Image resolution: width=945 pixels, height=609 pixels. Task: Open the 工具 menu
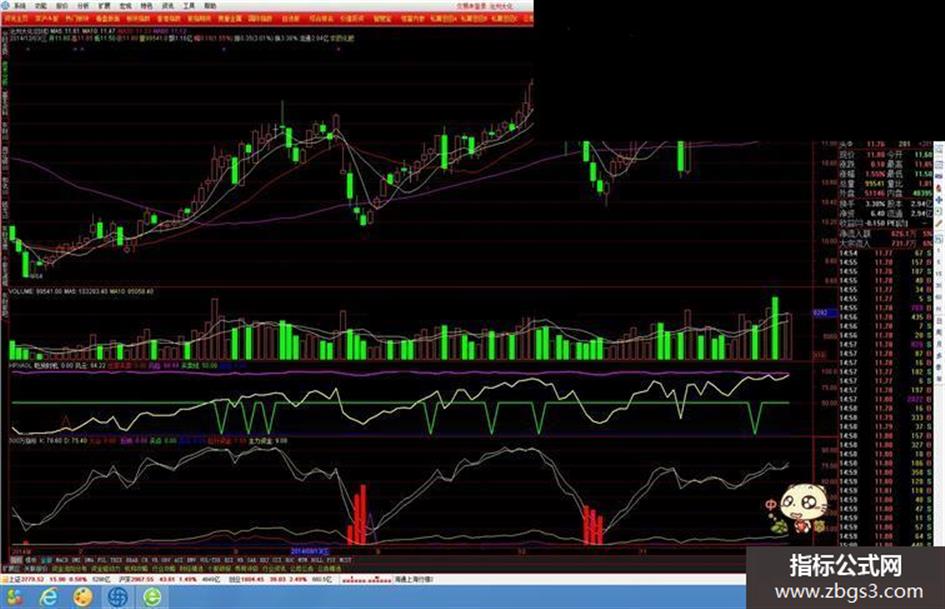(x=189, y=5)
